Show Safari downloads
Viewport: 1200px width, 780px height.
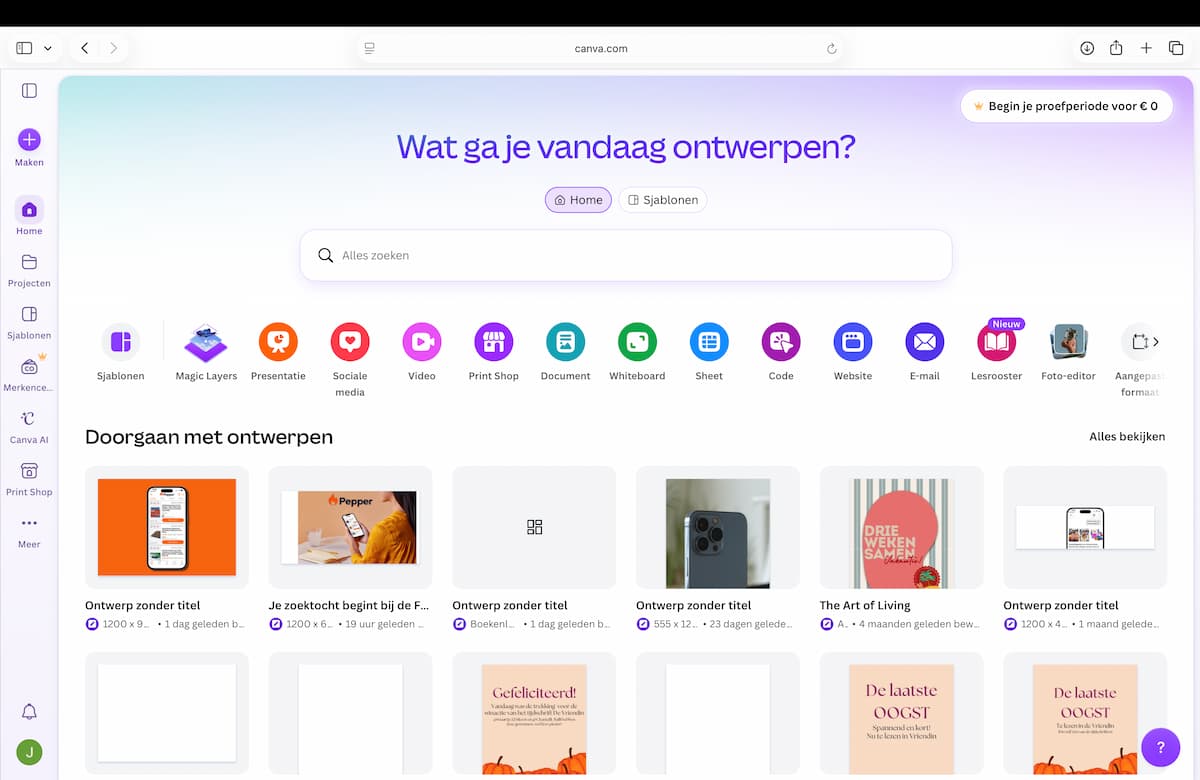1087,48
